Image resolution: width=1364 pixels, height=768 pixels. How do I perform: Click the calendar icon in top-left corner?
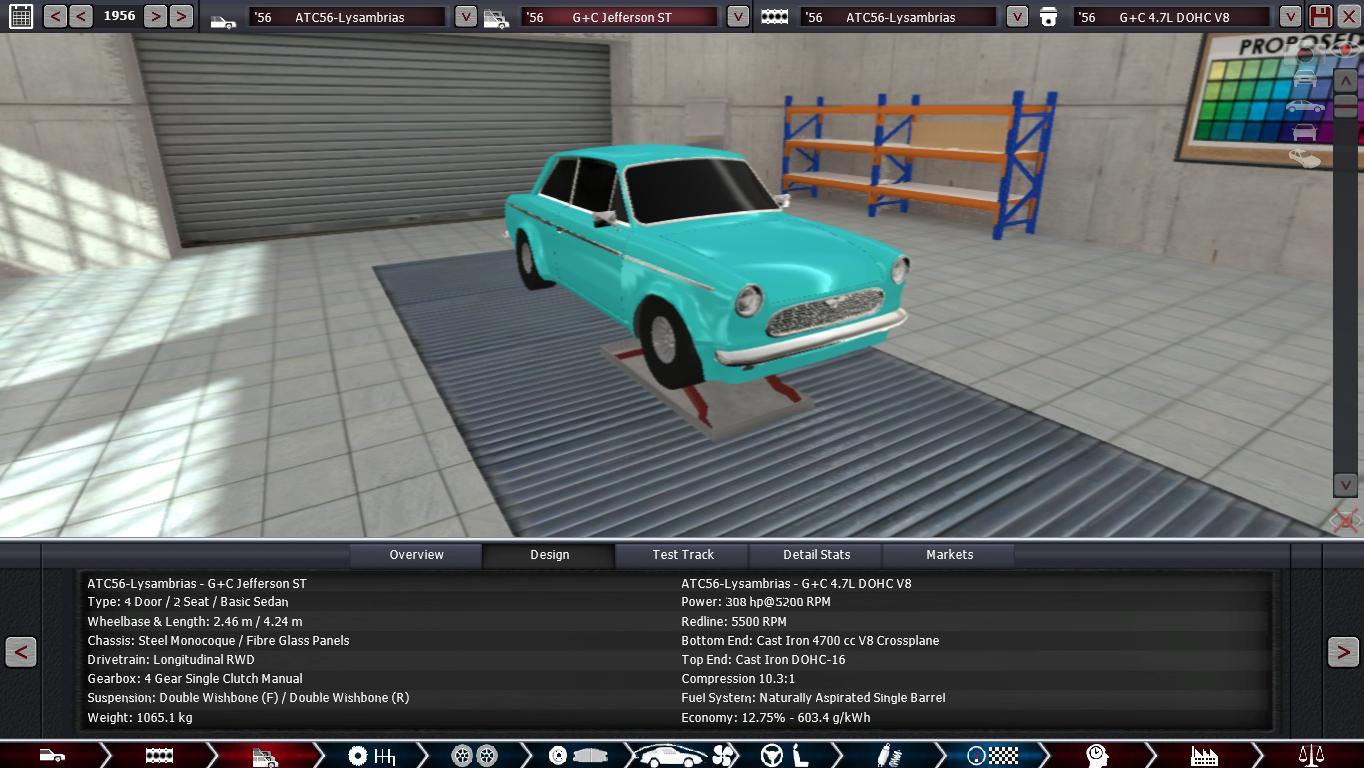[x=20, y=16]
